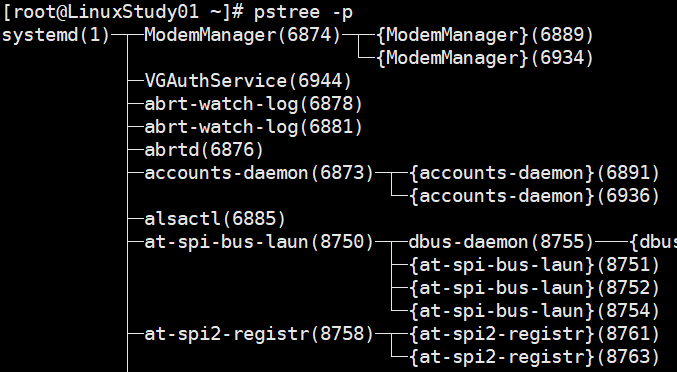Click thread {at-spi2-registr}(8763)
This screenshot has height=372, width=677.
[x=535, y=356]
